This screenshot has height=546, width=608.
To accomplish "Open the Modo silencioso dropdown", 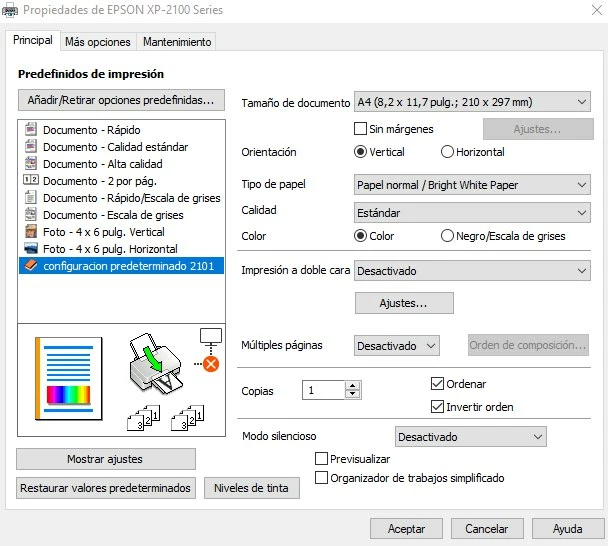I will coord(471,437).
